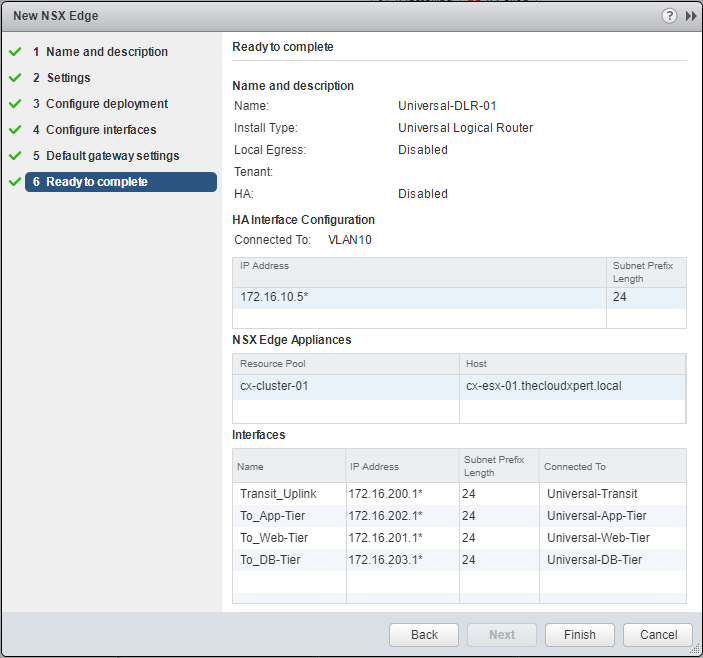Click the help question mark icon
This screenshot has width=703, height=658.
point(669,16)
